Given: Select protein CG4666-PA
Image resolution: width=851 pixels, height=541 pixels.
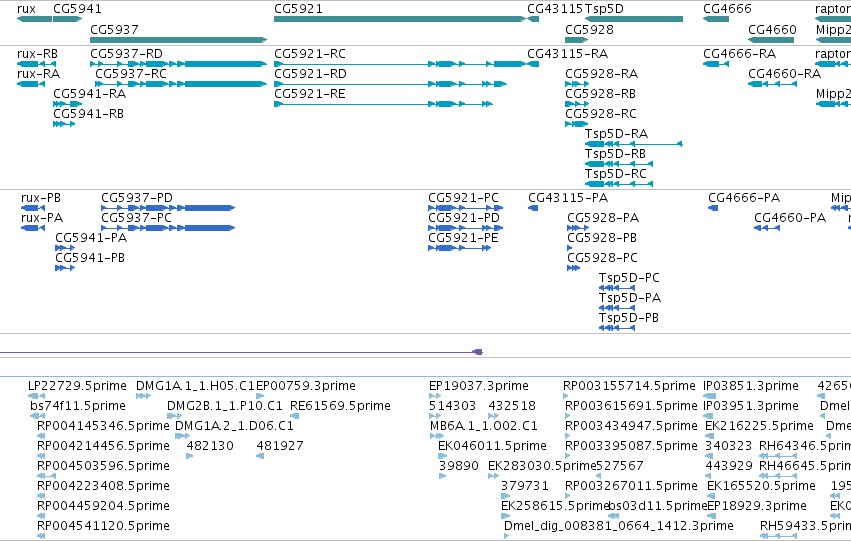Looking at the screenshot, I should click(x=713, y=208).
